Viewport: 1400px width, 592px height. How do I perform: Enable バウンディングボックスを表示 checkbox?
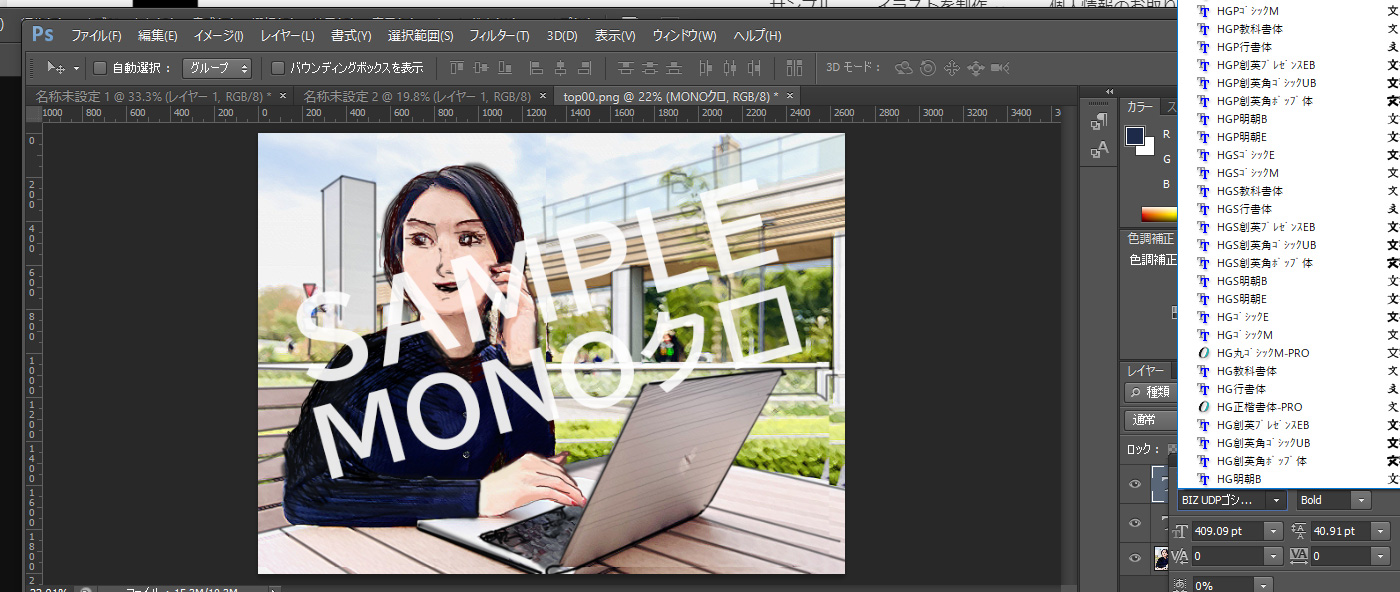[279, 68]
